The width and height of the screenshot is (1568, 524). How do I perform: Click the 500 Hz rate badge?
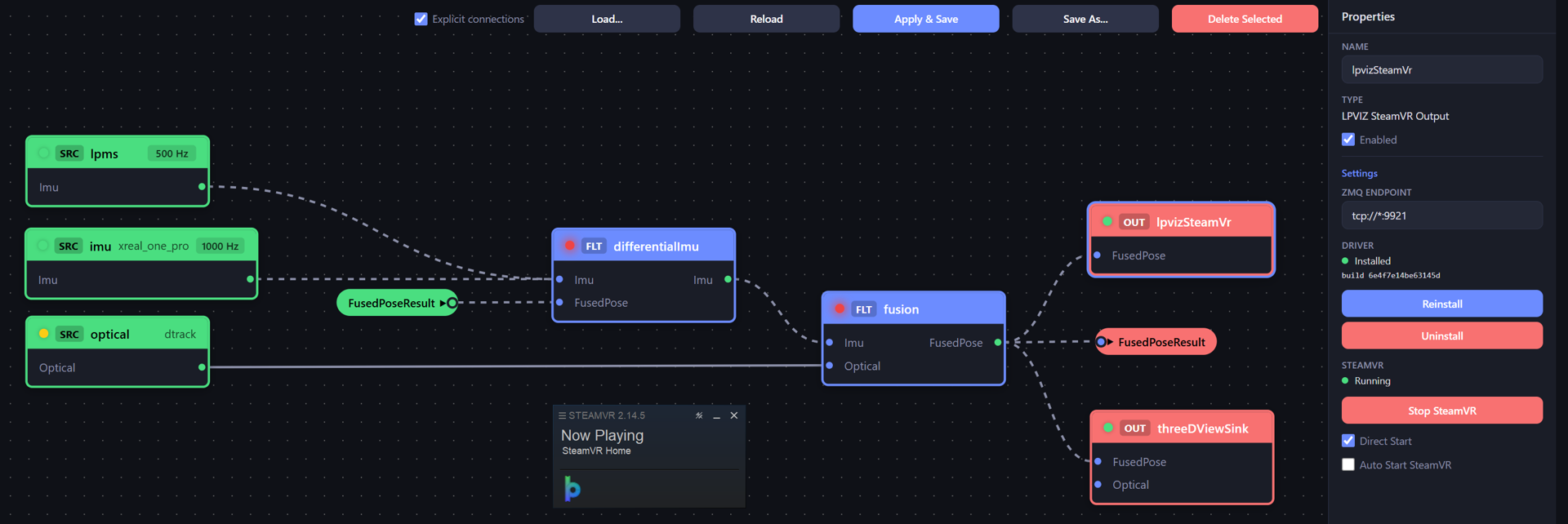point(171,153)
